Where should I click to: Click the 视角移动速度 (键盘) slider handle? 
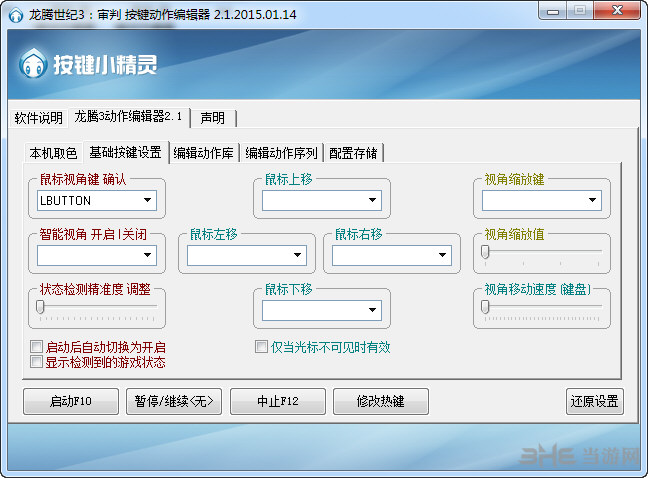click(x=485, y=307)
